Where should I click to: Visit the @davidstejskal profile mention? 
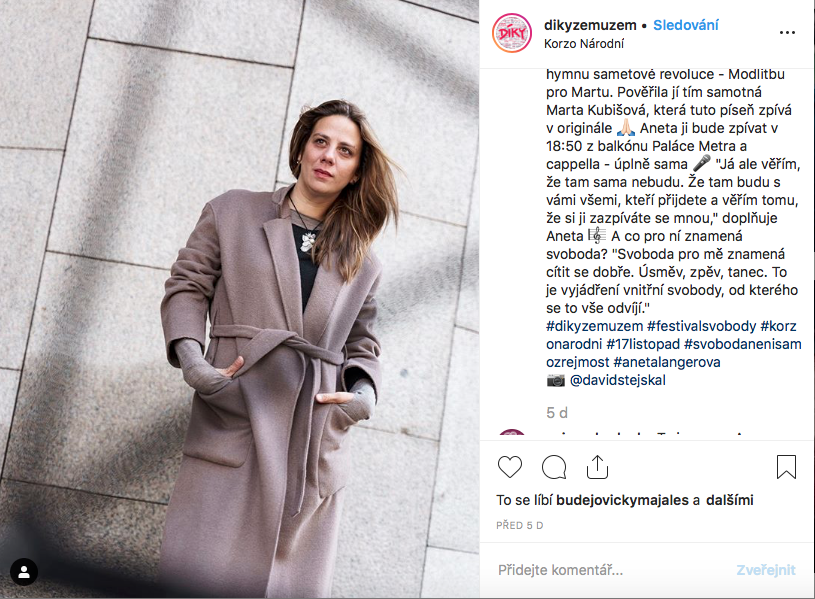617,380
